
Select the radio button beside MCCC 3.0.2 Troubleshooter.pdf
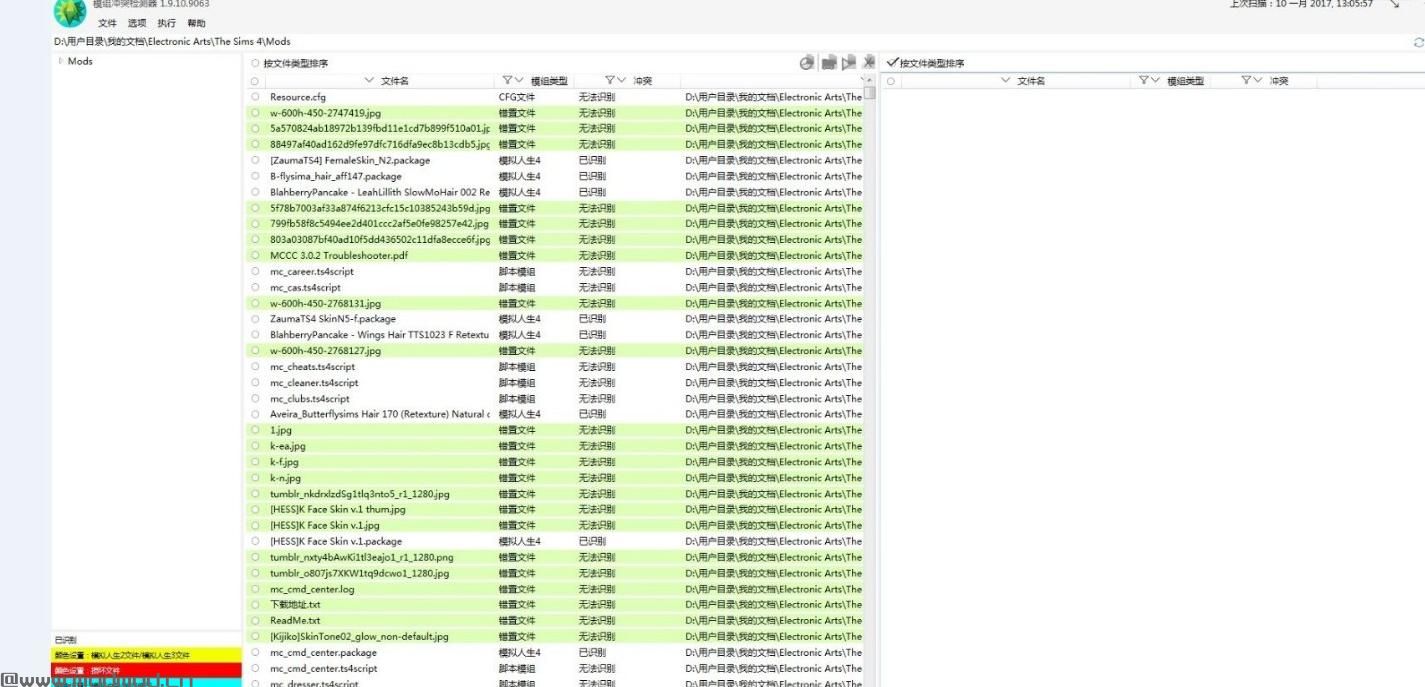256,255
